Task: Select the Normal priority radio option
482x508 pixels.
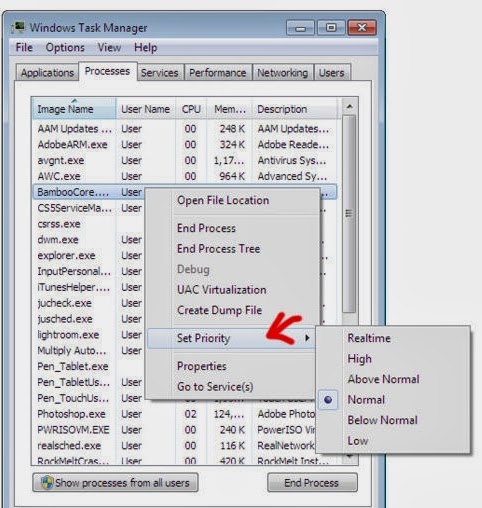Action: pos(328,400)
